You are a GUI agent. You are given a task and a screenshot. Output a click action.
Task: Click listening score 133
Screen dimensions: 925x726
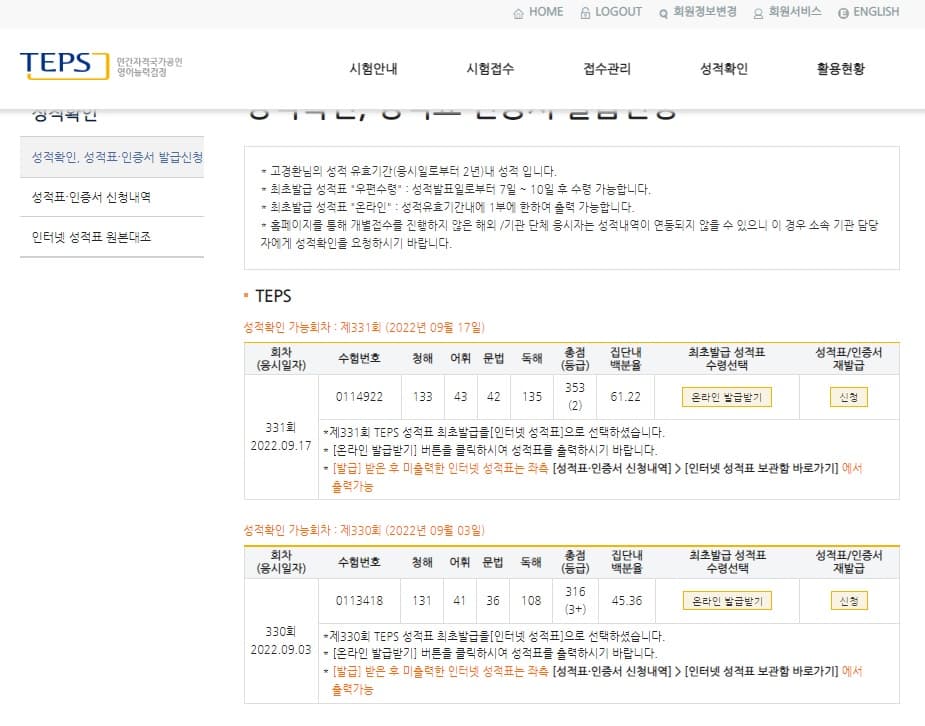click(x=422, y=397)
